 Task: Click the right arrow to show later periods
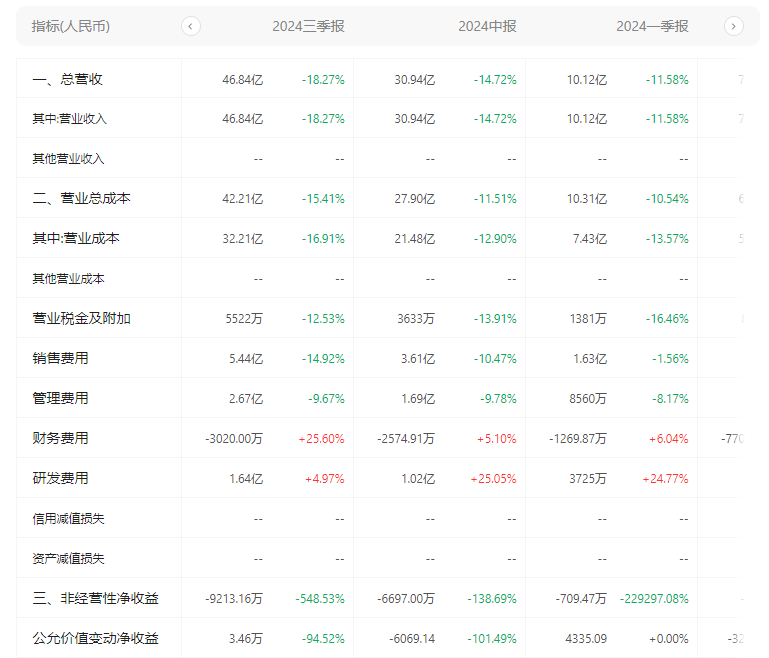(734, 26)
